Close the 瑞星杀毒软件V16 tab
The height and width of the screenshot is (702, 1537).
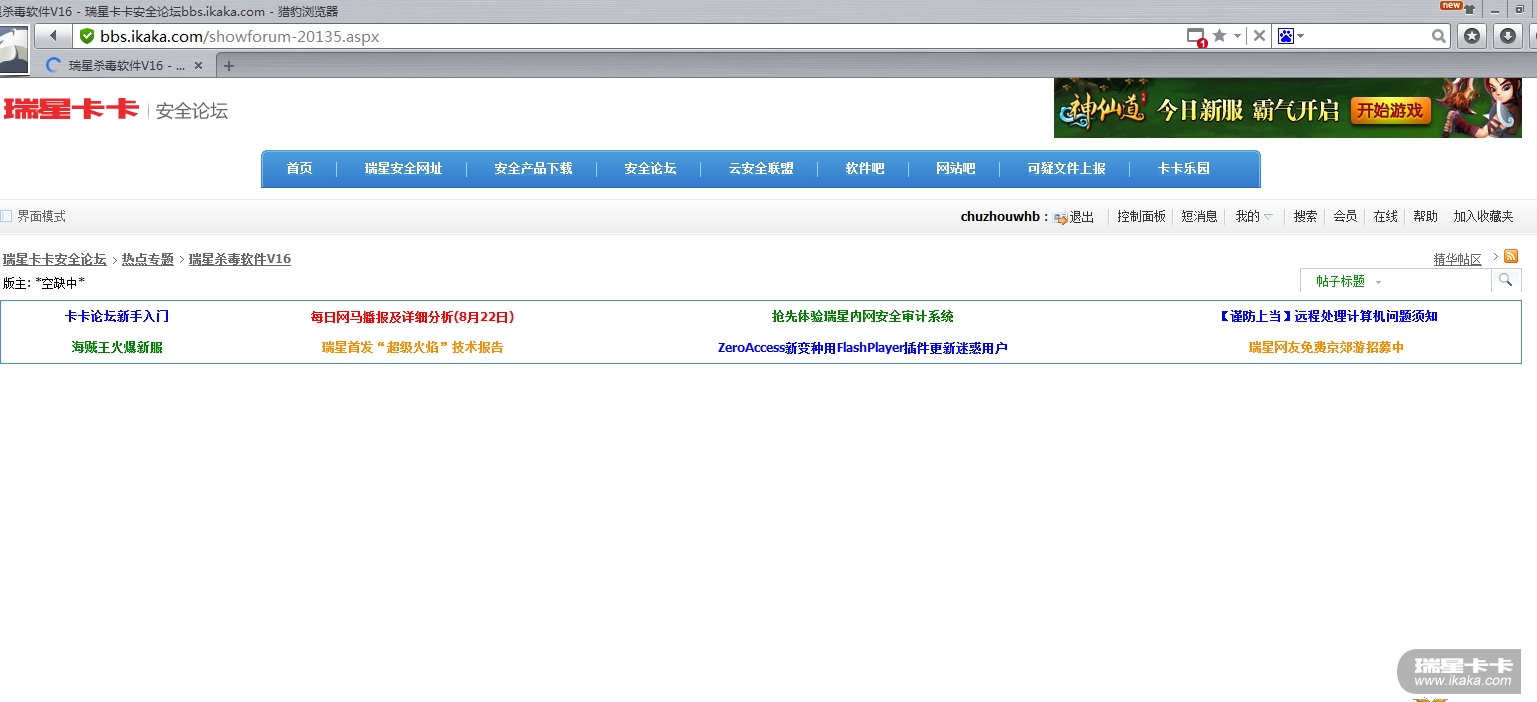[x=198, y=66]
